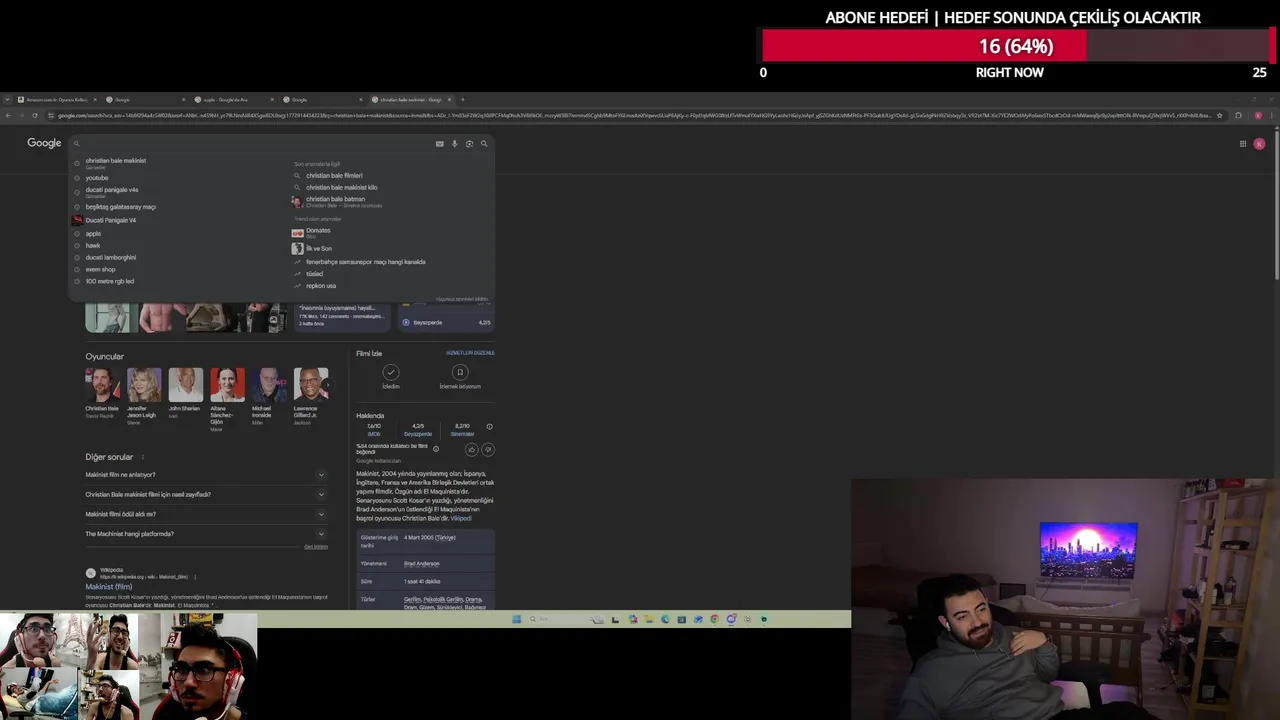Select suggestion 'Ducati Panigale V4' with thumbnail
1280x720 pixels.
pyautogui.click(x=110, y=220)
